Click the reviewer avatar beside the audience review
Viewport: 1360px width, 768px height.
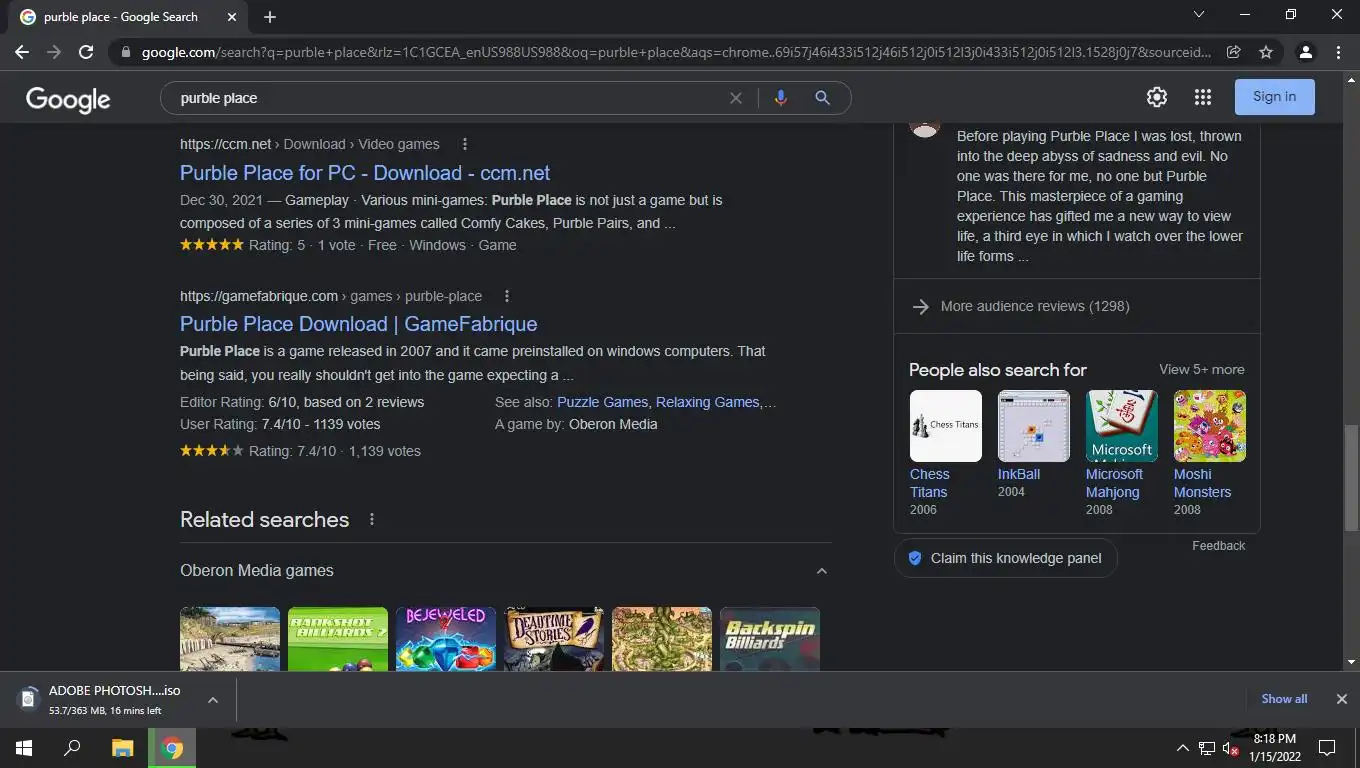point(925,128)
